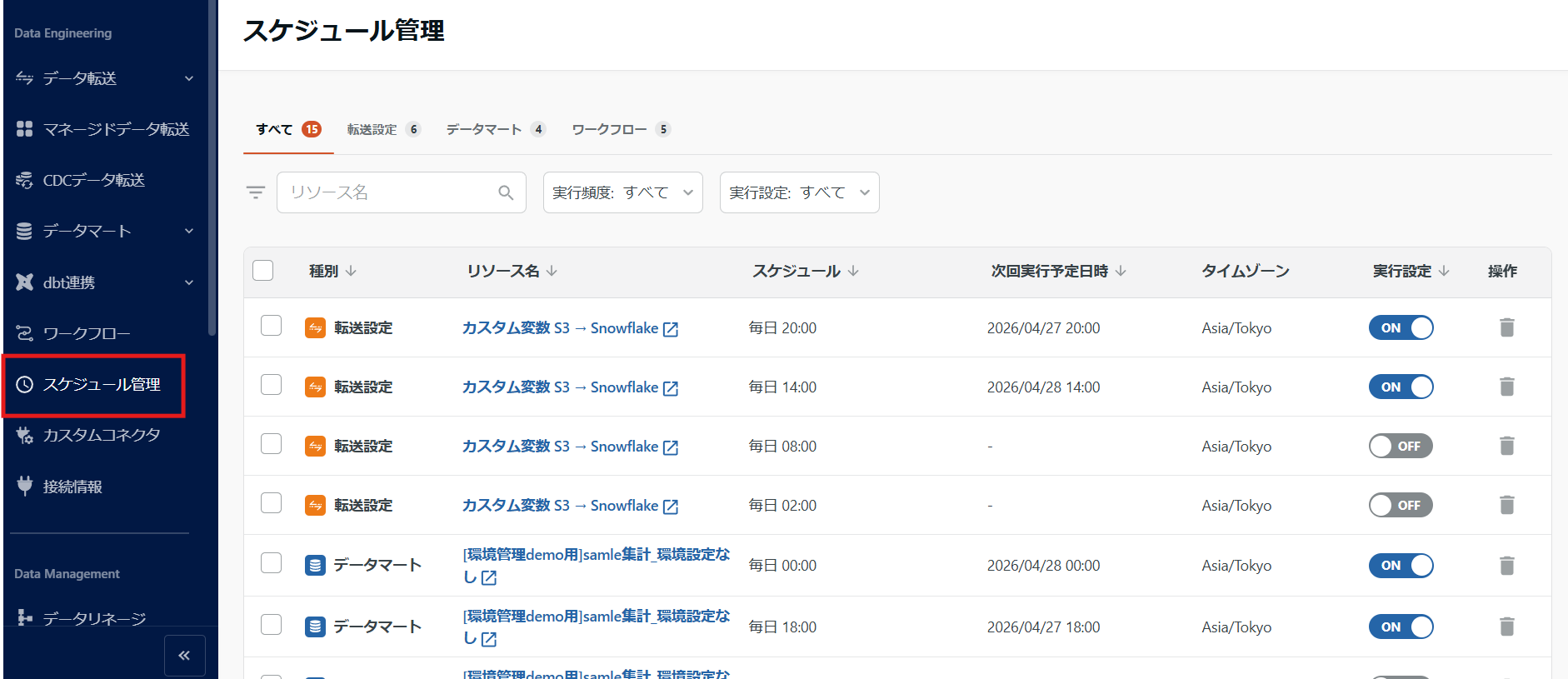Check the 毎日 18:00 row checkbox
The height and width of the screenshot is (679, 1568).
pyautogui.click(x=272, y=624)
